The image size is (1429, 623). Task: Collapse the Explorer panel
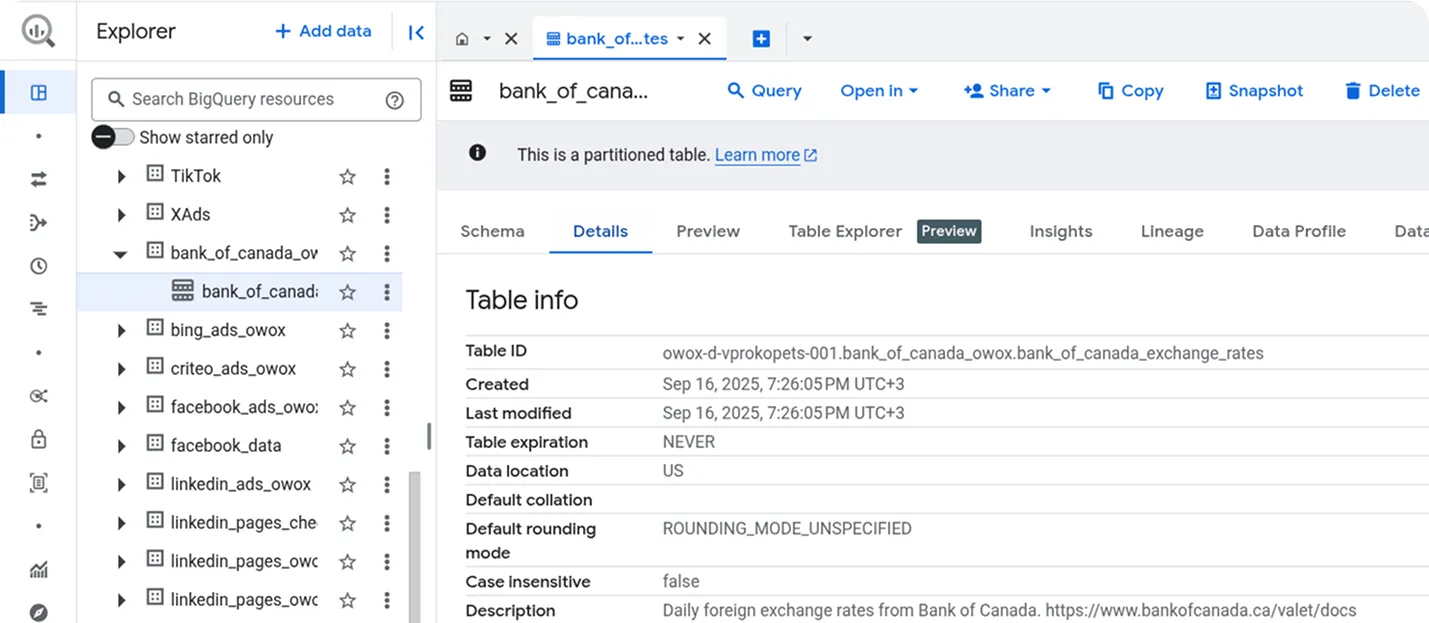pyautogui.click(x=416, y=32)
